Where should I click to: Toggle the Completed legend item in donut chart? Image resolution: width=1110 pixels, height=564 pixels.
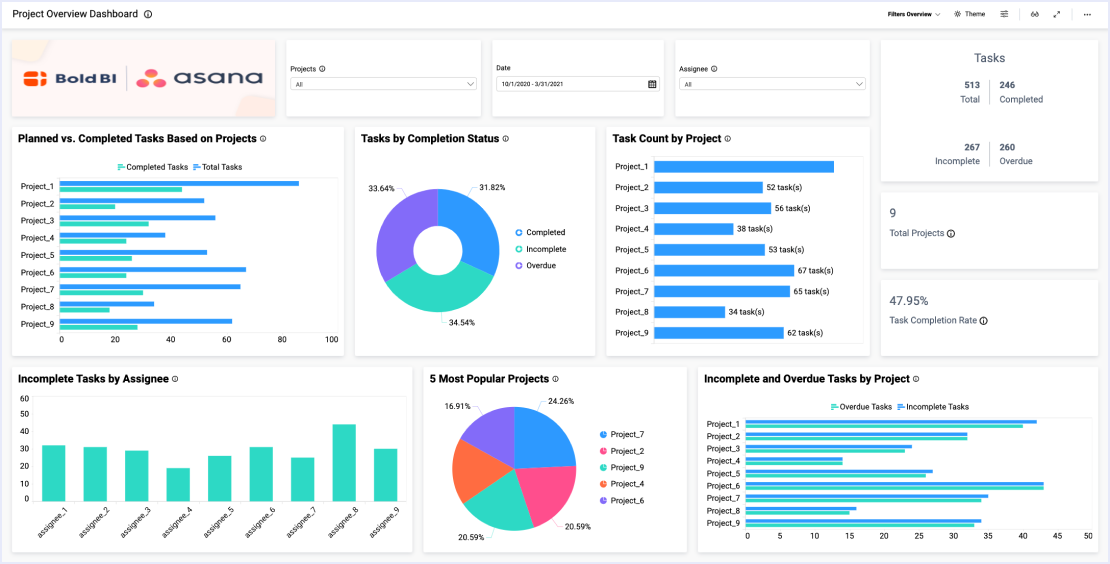545,232
